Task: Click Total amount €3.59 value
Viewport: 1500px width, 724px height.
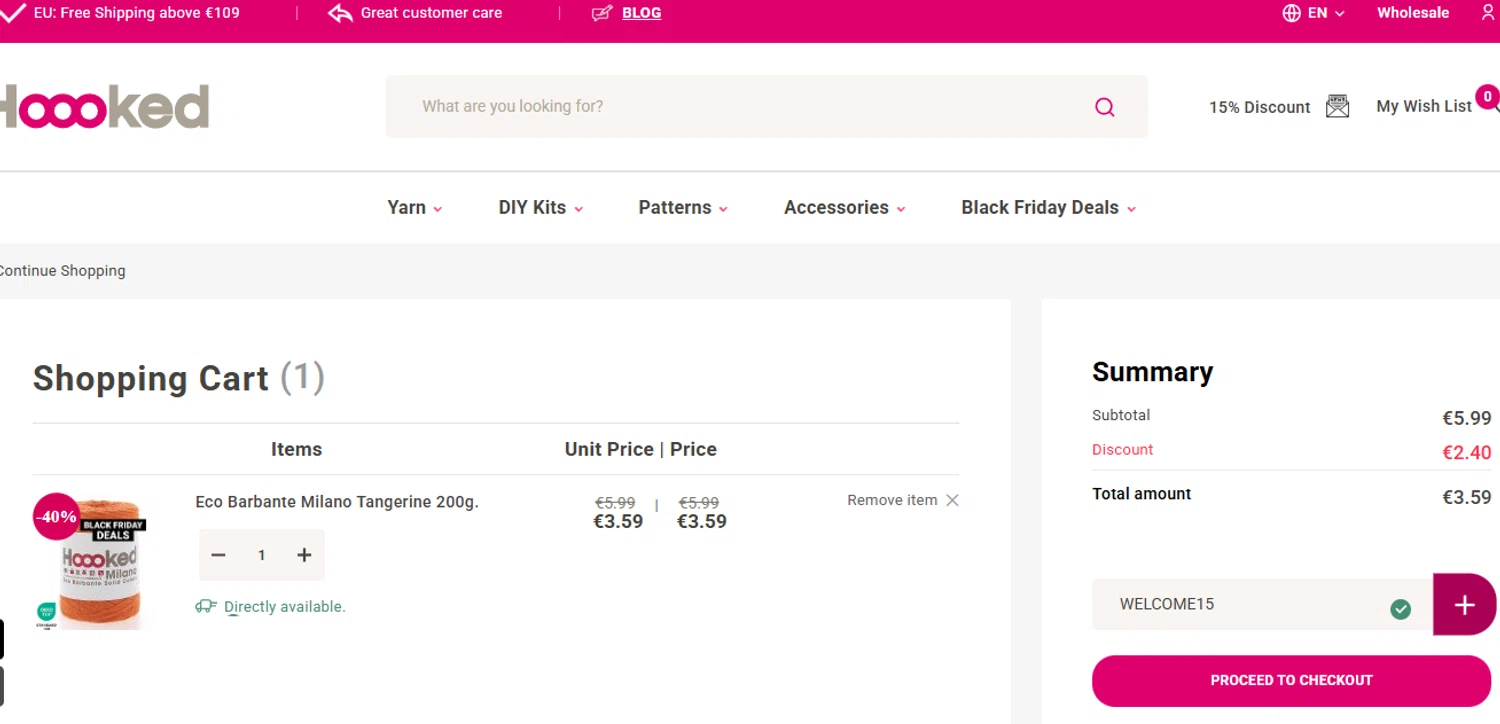Action: (x=1466, y=496)
